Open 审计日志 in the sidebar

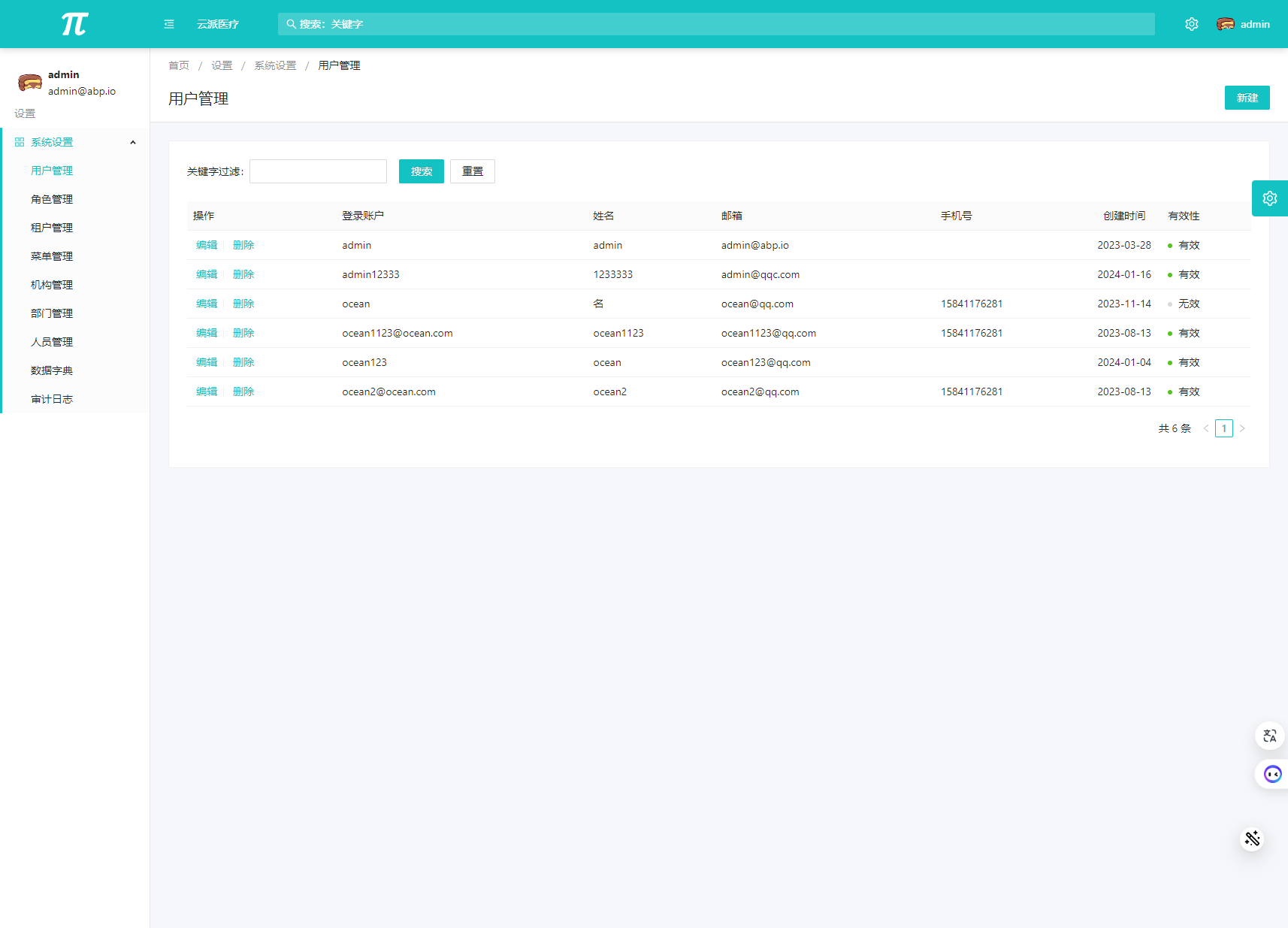[52, 399]
